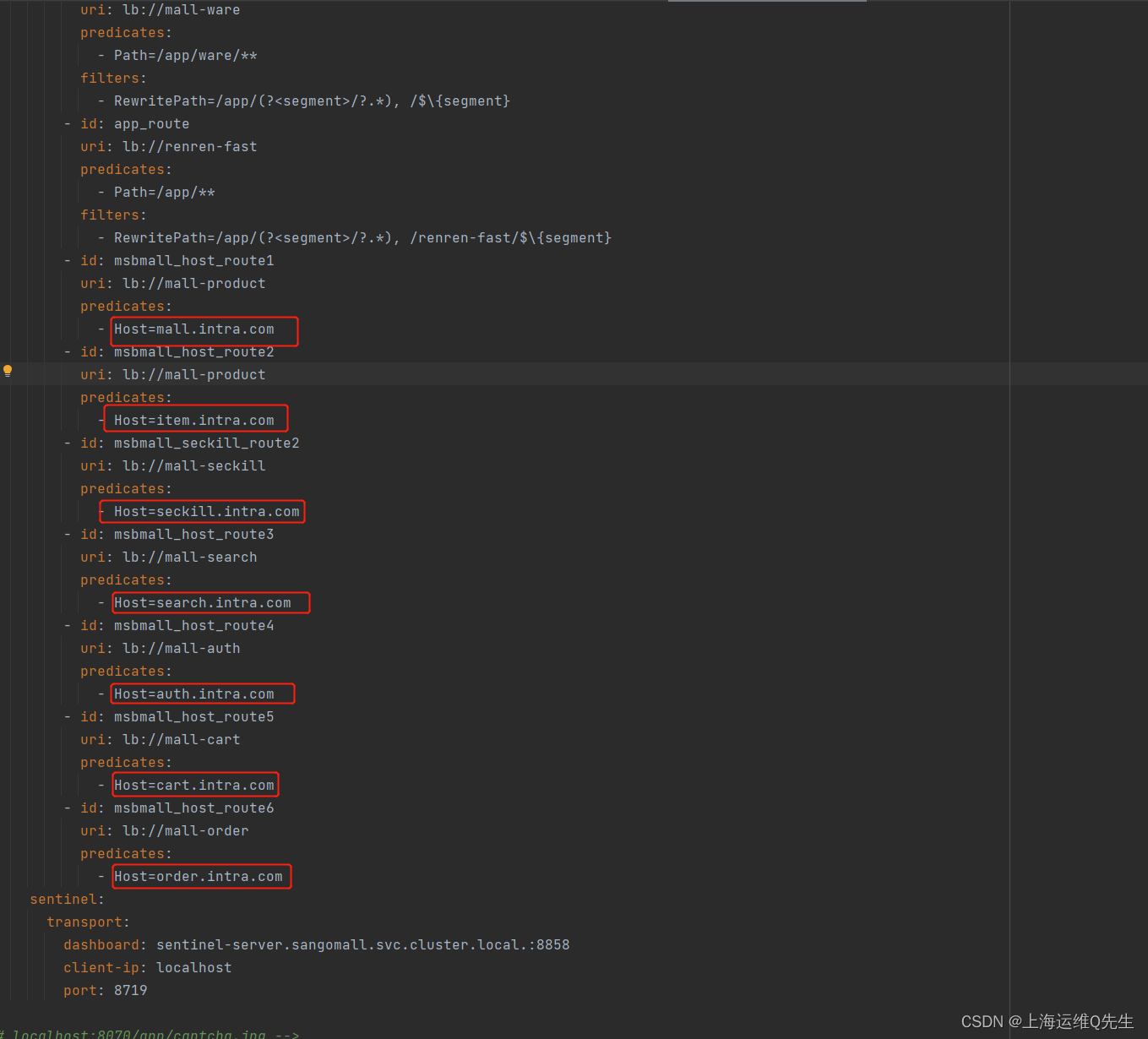This screenshot has height=1039, width=1148.
Task: Place cursor on 'uri: lb://mall-cart'
Action: point(161,740)
